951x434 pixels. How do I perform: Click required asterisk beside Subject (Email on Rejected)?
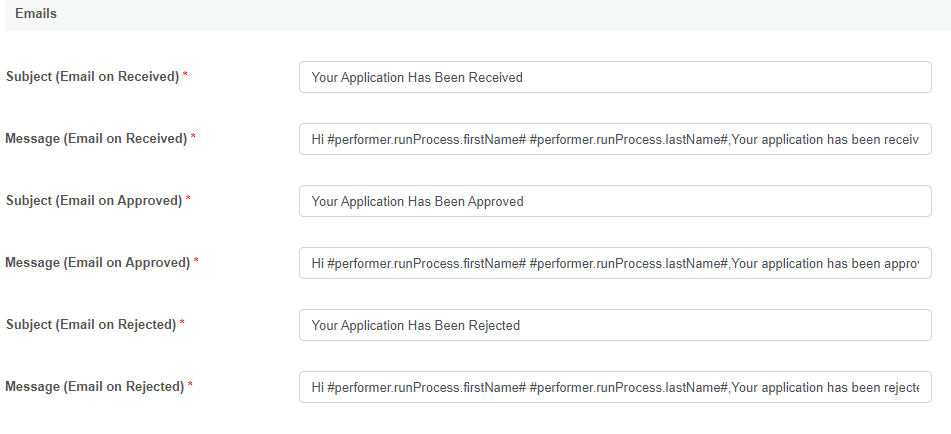coord(183,324)
